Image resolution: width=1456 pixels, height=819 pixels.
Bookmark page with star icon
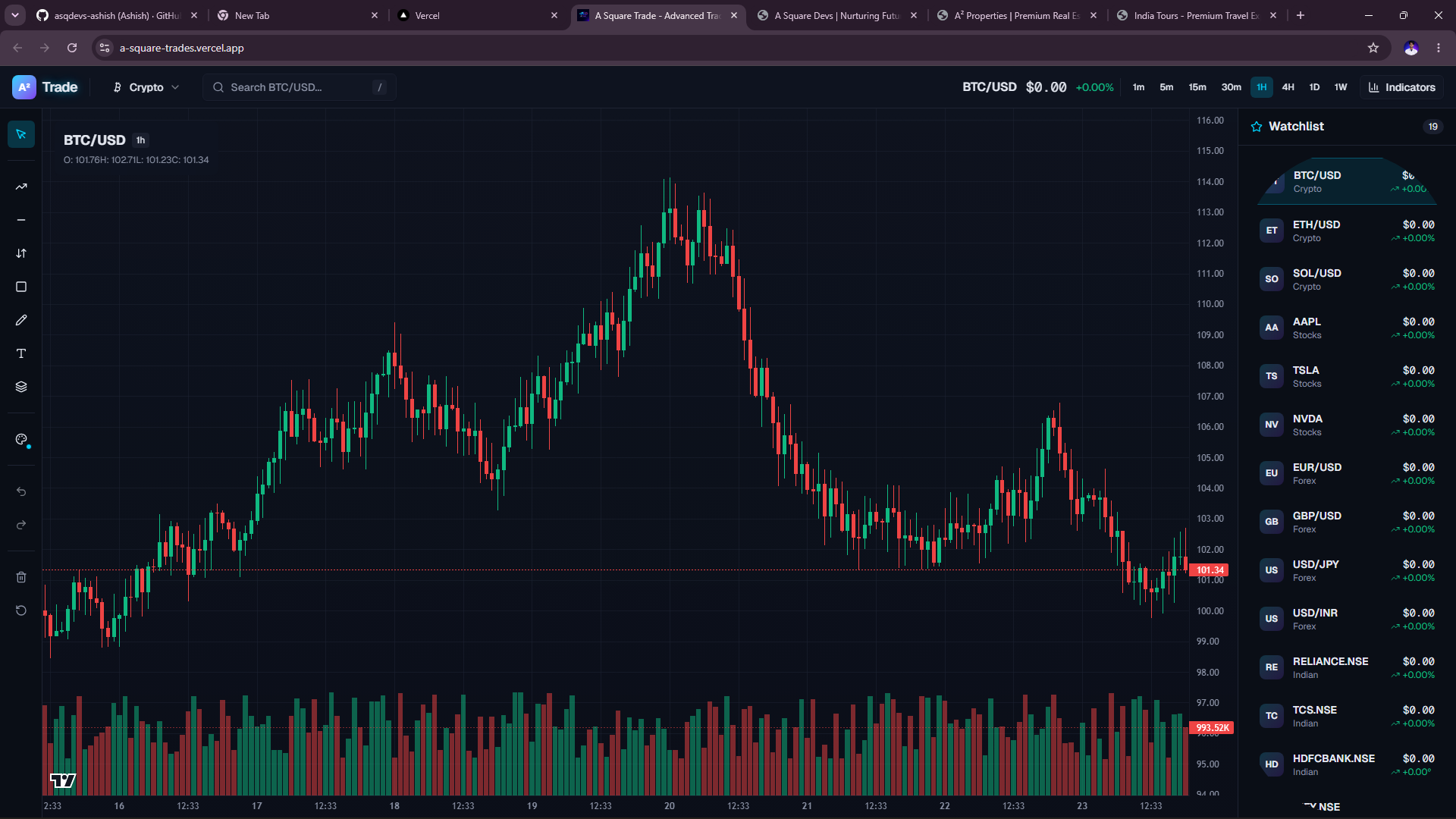tap(1373, 48)
